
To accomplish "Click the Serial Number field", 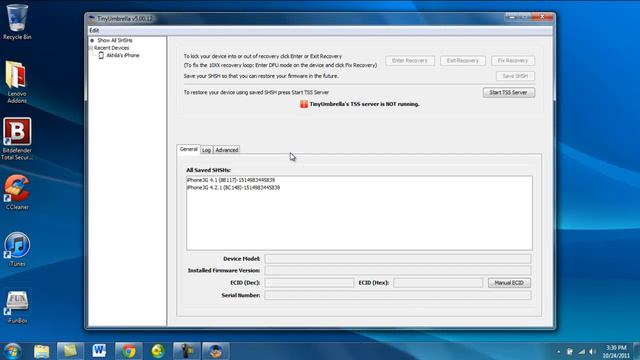I will [398, 295].
